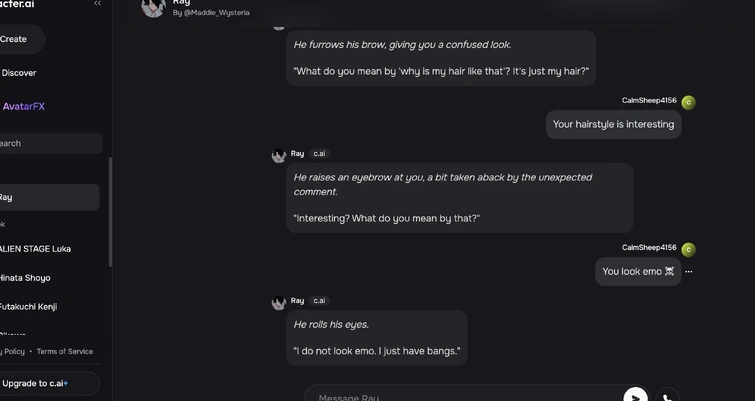Collapse the sidebar with the double-chevron icon
The image size is (755, 401).
point(97,4)
